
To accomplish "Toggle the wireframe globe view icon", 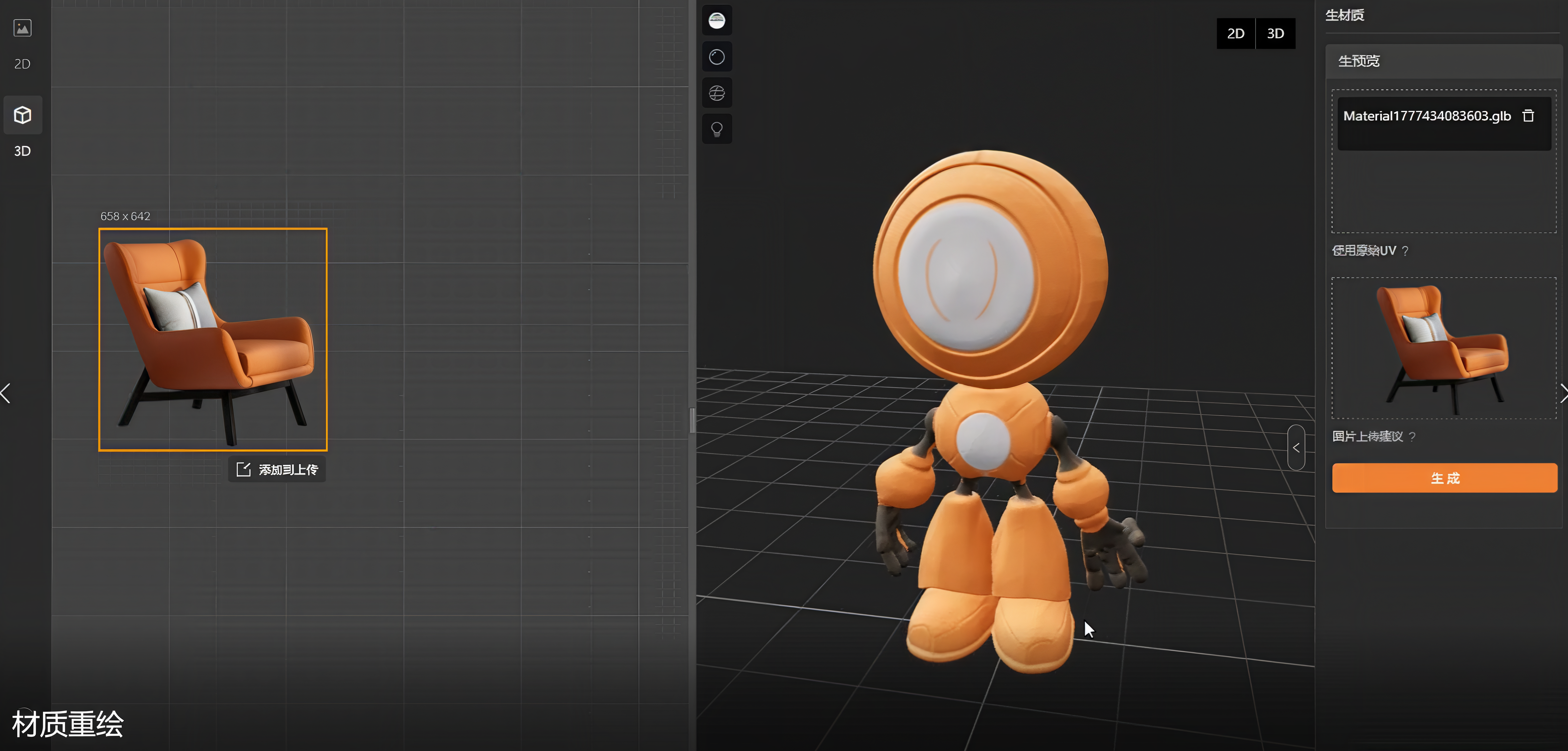I will [717, 93].
